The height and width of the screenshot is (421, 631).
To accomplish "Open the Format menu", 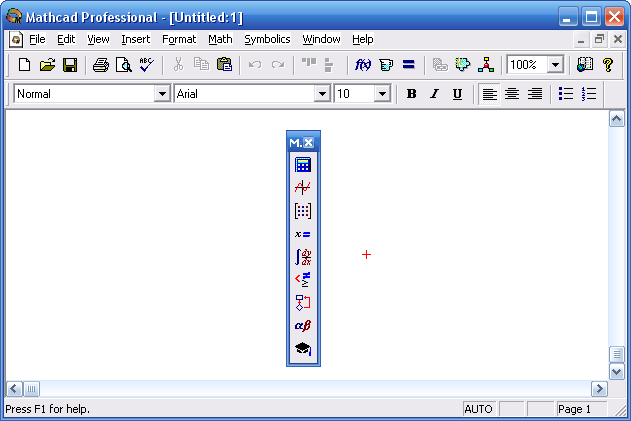I will (179, 39).
